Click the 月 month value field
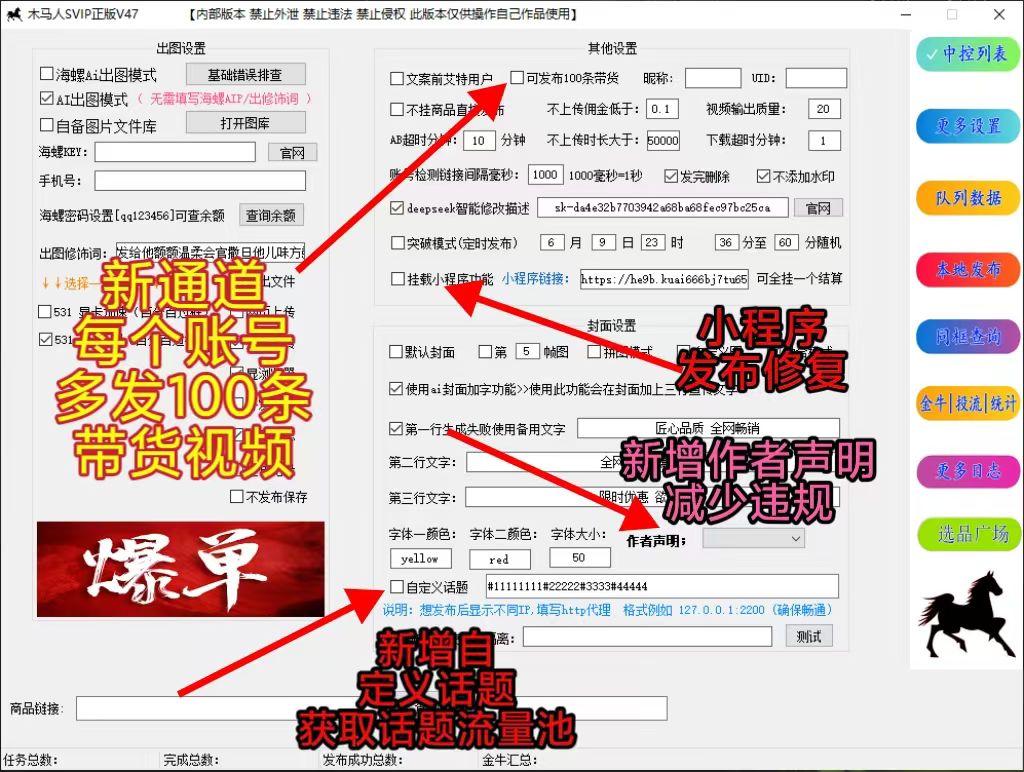Viewport: 1024px width, 772px height. (x=552, y=242)
